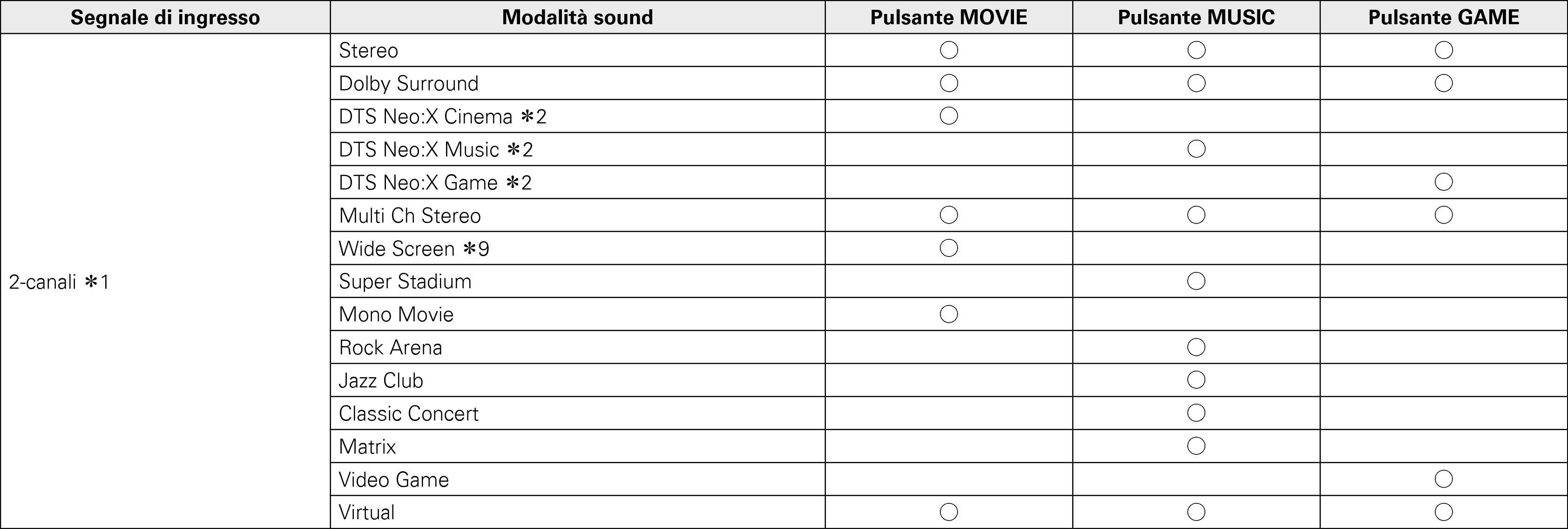Screen dimensions: 1568x529
Task: Click DTS Neo:X Cinema circle under MOVIE
Action: pos(948,115)
